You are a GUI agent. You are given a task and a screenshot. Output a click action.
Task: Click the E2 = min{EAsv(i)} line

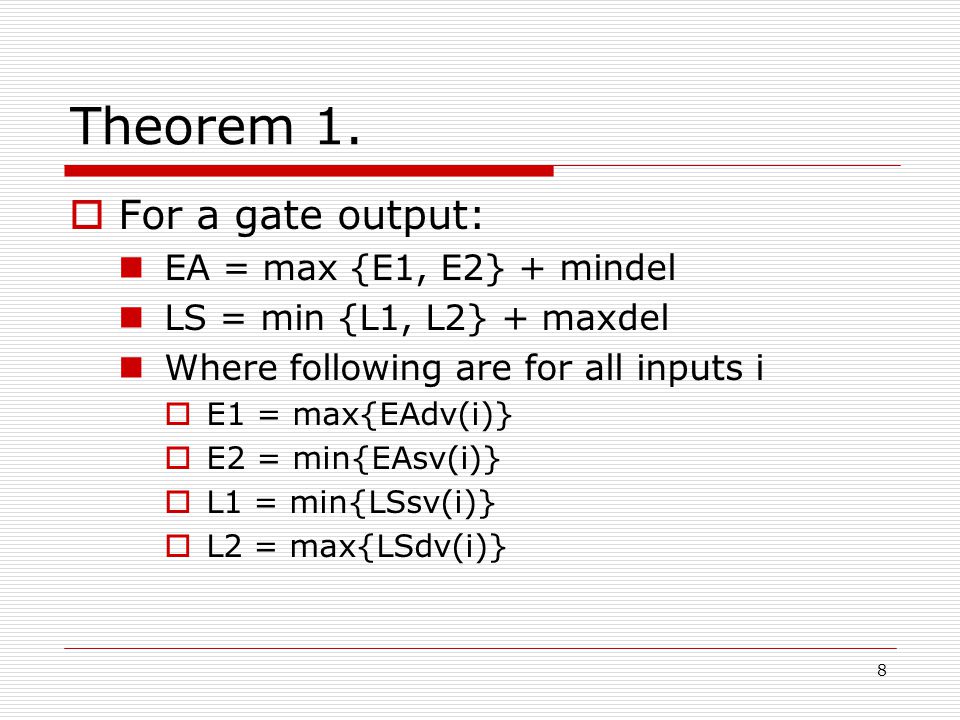click(x=353, y=459)
